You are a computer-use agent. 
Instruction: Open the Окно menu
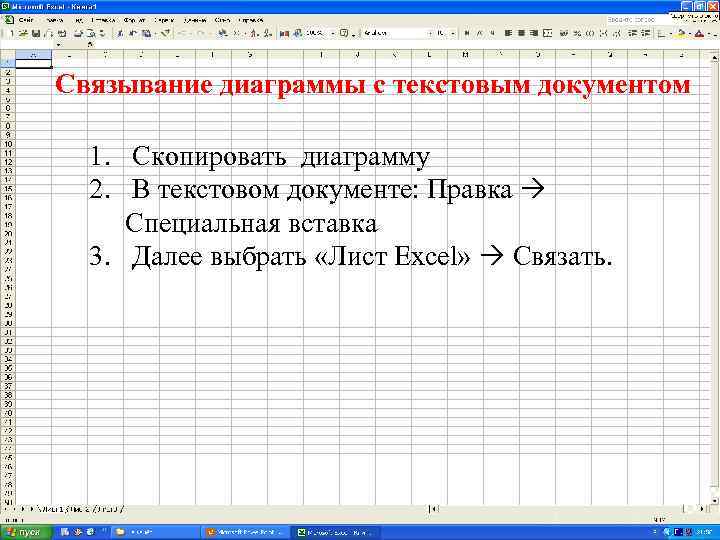[222, 20]
